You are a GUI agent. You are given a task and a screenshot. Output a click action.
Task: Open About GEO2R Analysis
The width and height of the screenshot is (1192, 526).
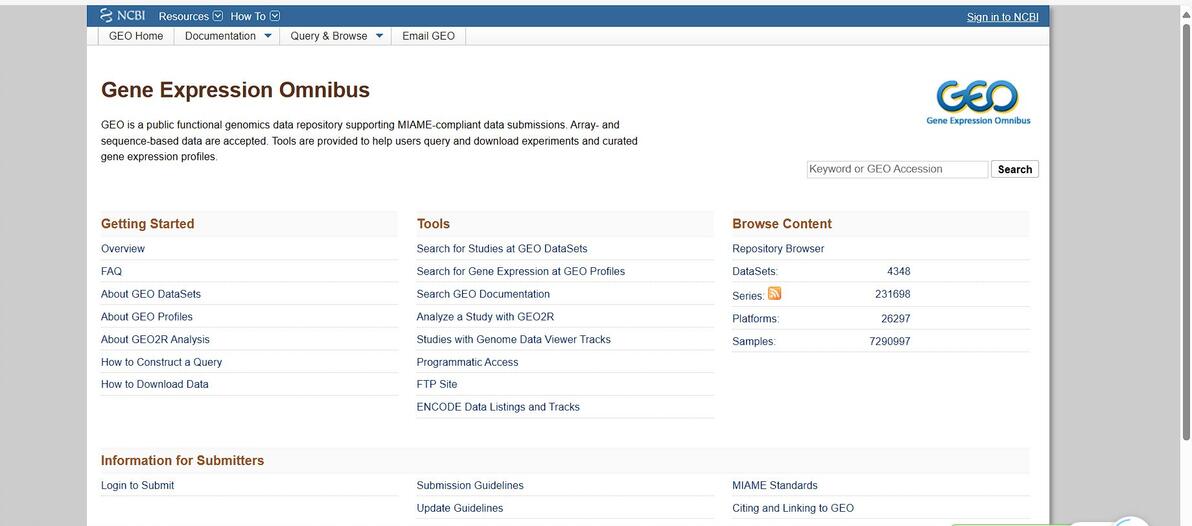pos(155,340)
